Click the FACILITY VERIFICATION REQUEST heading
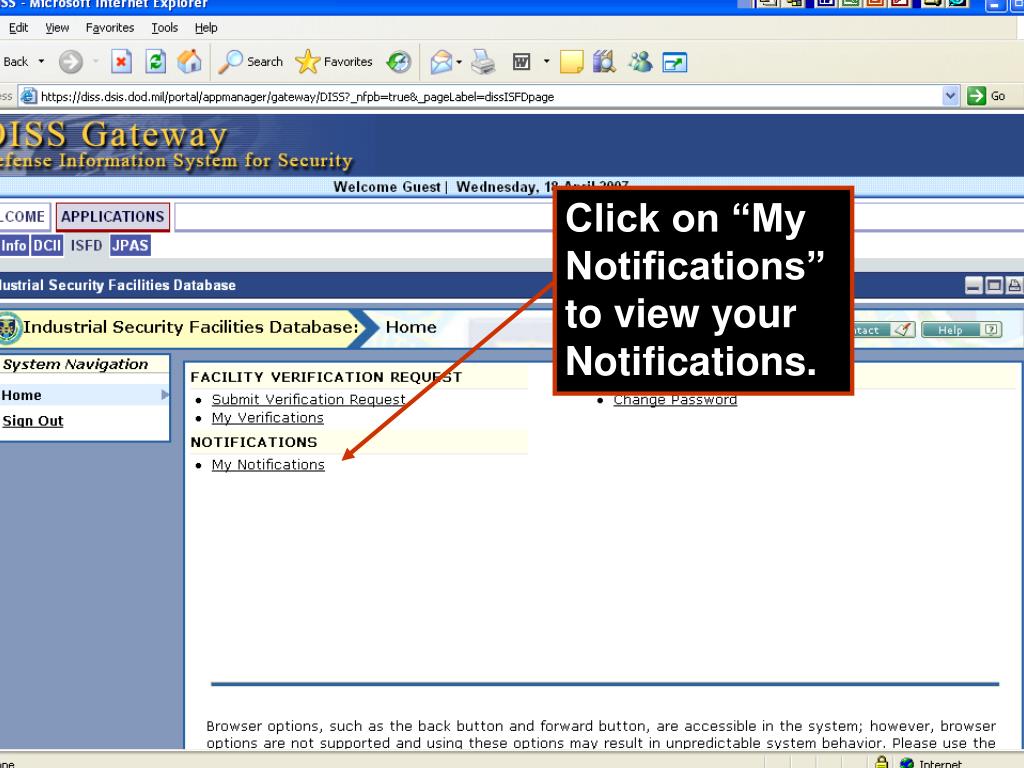This screenshot has height=768, width=1024. (x=326, y=377)
